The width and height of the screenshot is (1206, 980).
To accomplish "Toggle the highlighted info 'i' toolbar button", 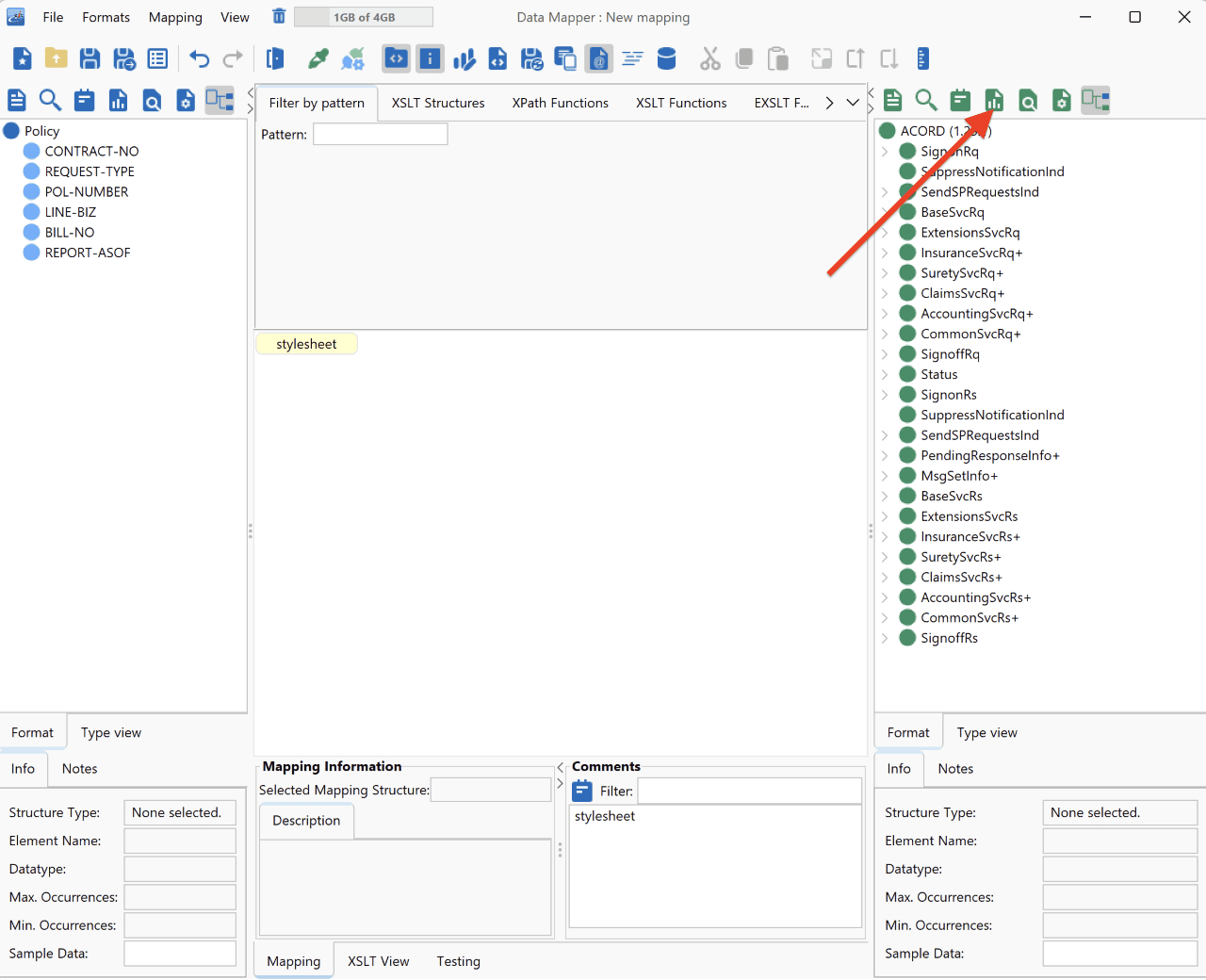I will tap(431, 58).
